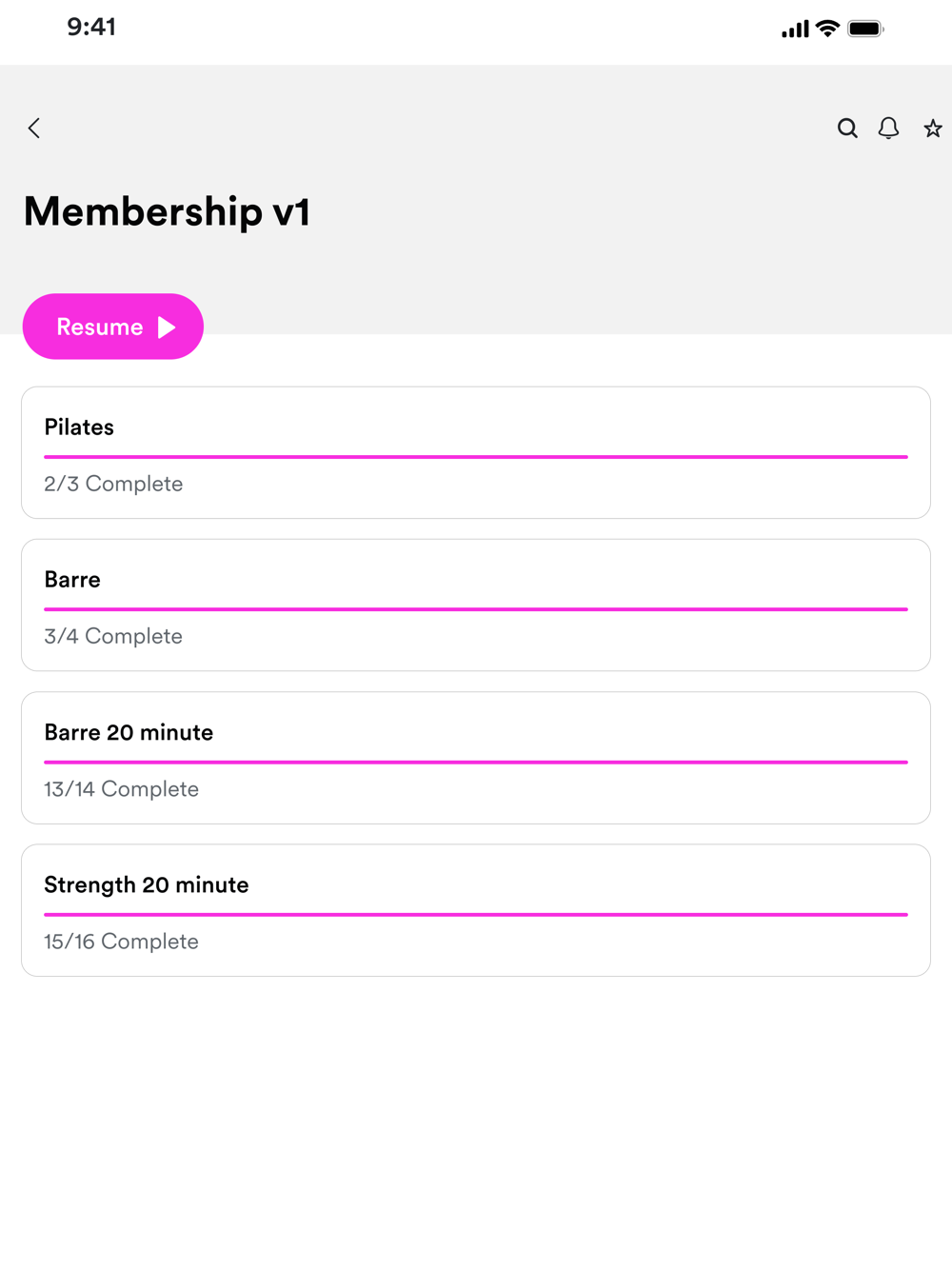The image size is (952, 1270).
Task: Click the Barre 20 minute progress bar
Action: coord(476,762)
